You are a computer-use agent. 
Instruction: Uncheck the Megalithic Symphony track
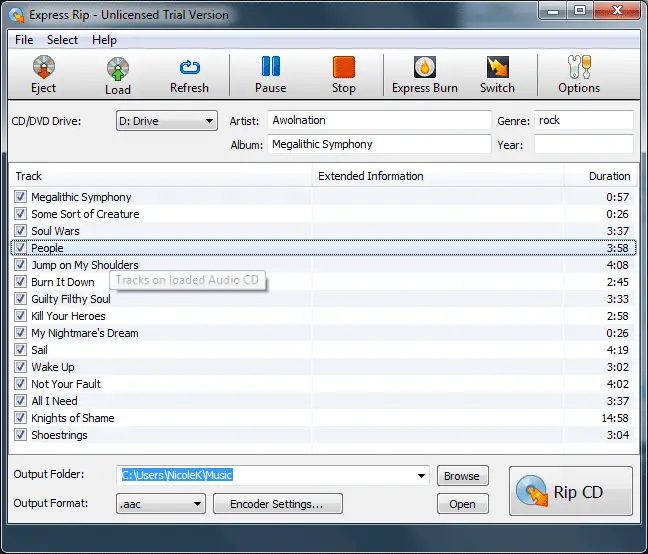point(20,197)
